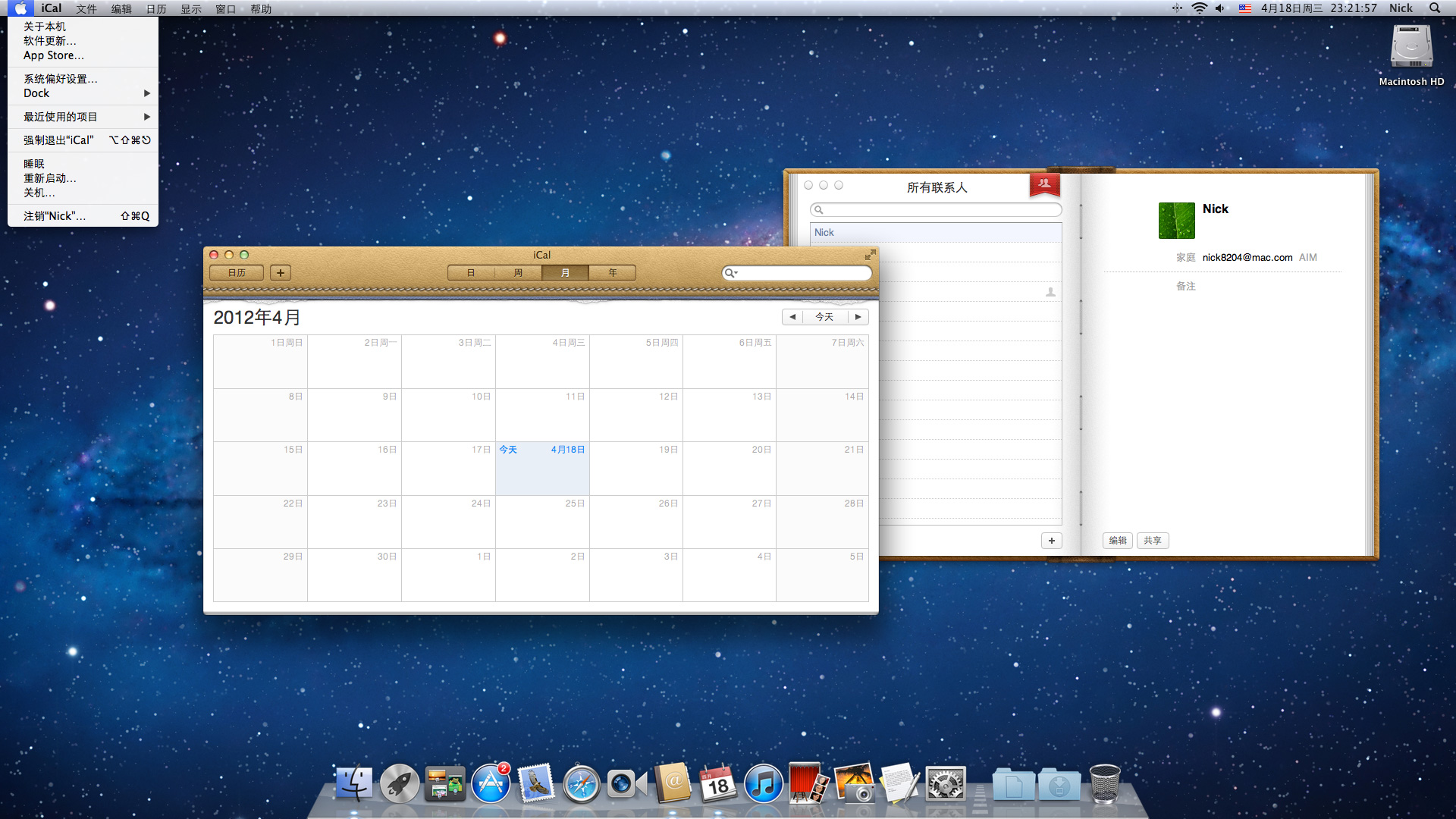This screenshot has height=819, width=1456.
Task: Select 系统偏好设置 in the Apple menu
Action: [61, 79]
